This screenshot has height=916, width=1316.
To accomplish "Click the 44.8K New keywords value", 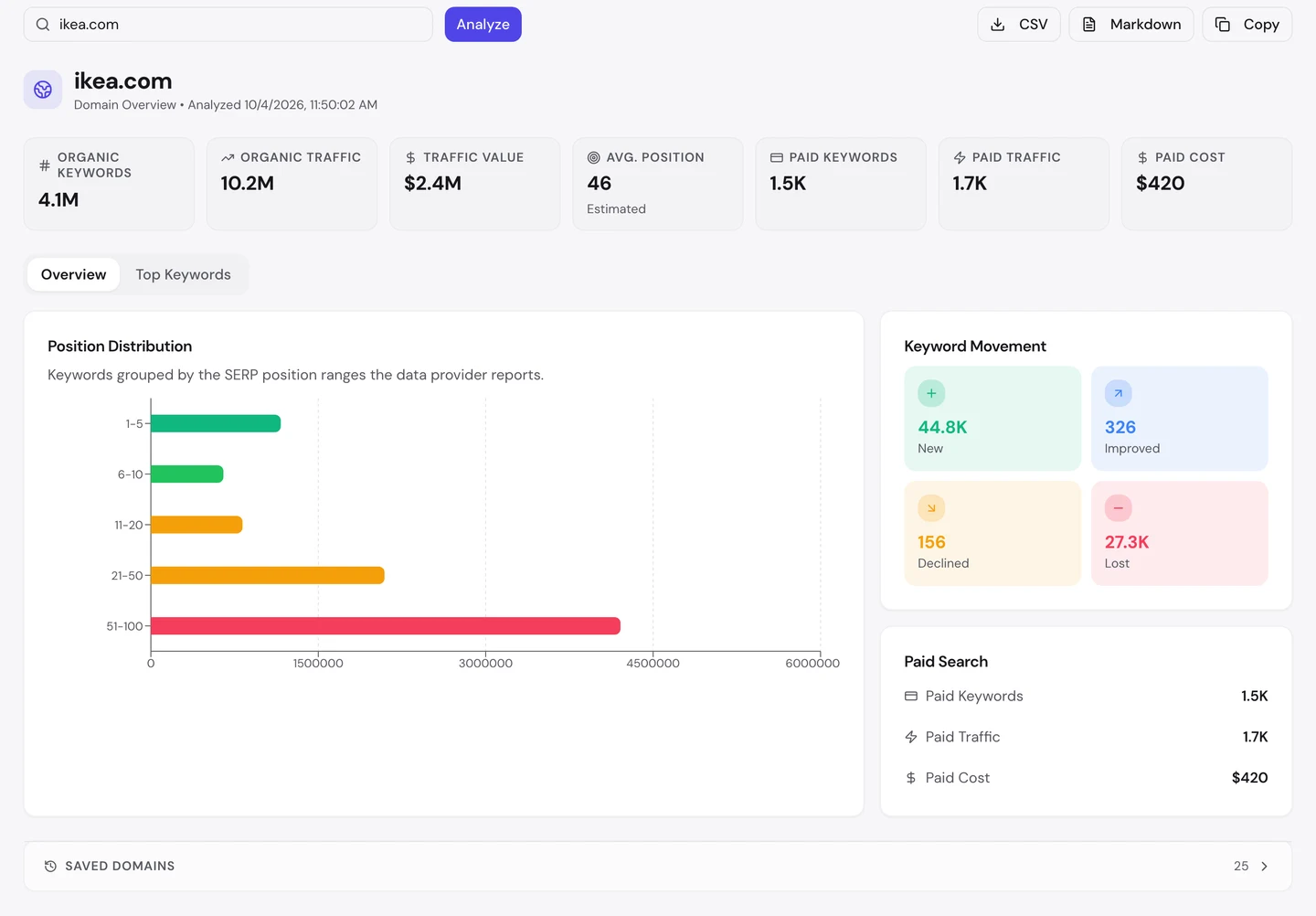I will [942, 427].
